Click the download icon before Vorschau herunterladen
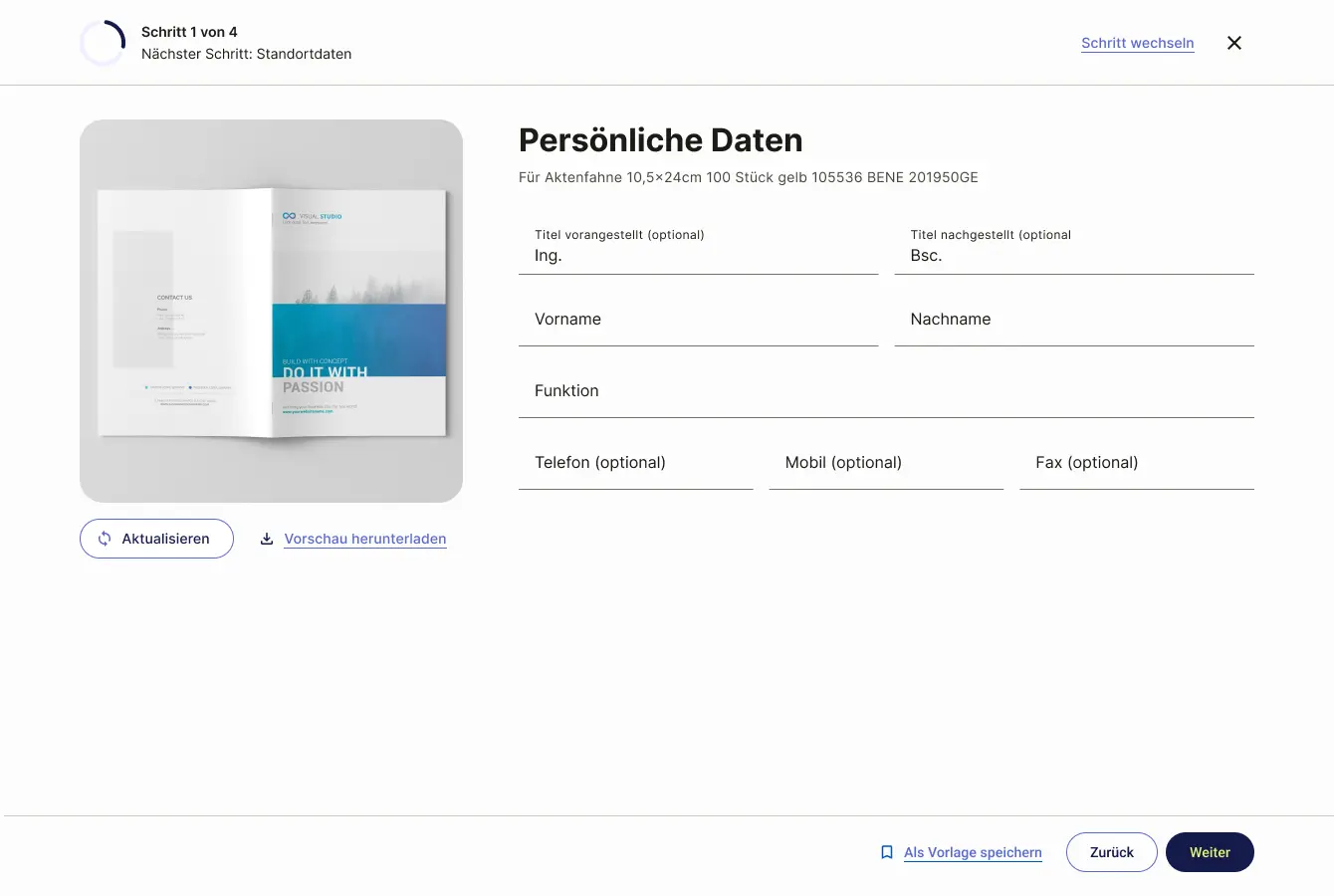 tap(266, 538)
